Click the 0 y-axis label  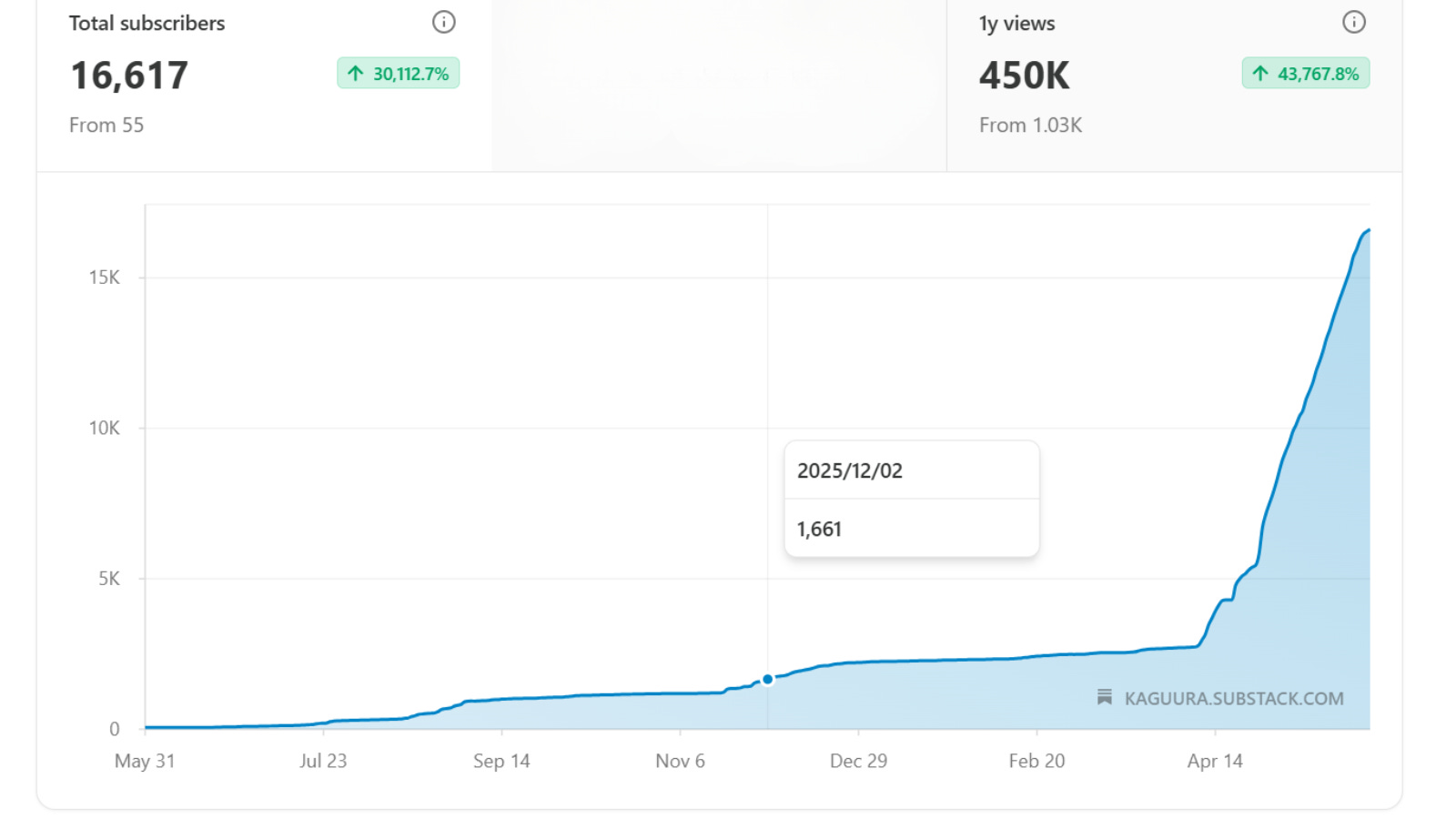pyautogui.click(x=115, y=729)
